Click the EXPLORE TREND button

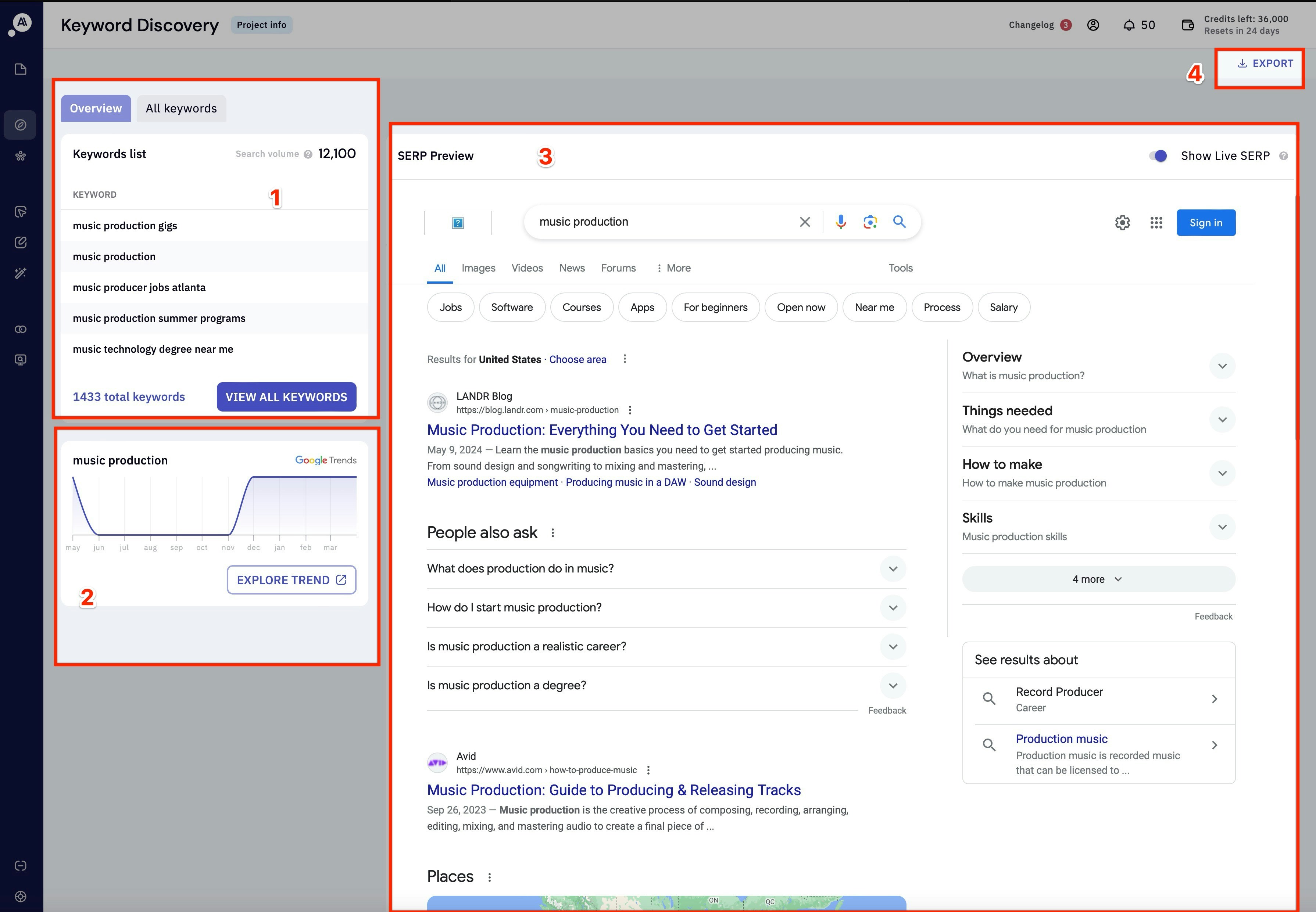292,580
